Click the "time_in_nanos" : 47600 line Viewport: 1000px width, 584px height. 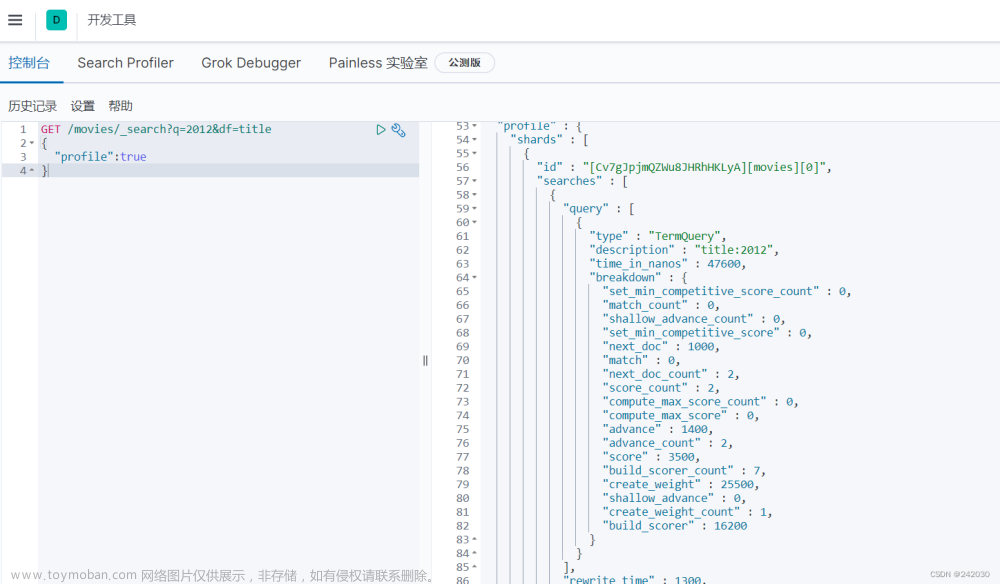667,264
